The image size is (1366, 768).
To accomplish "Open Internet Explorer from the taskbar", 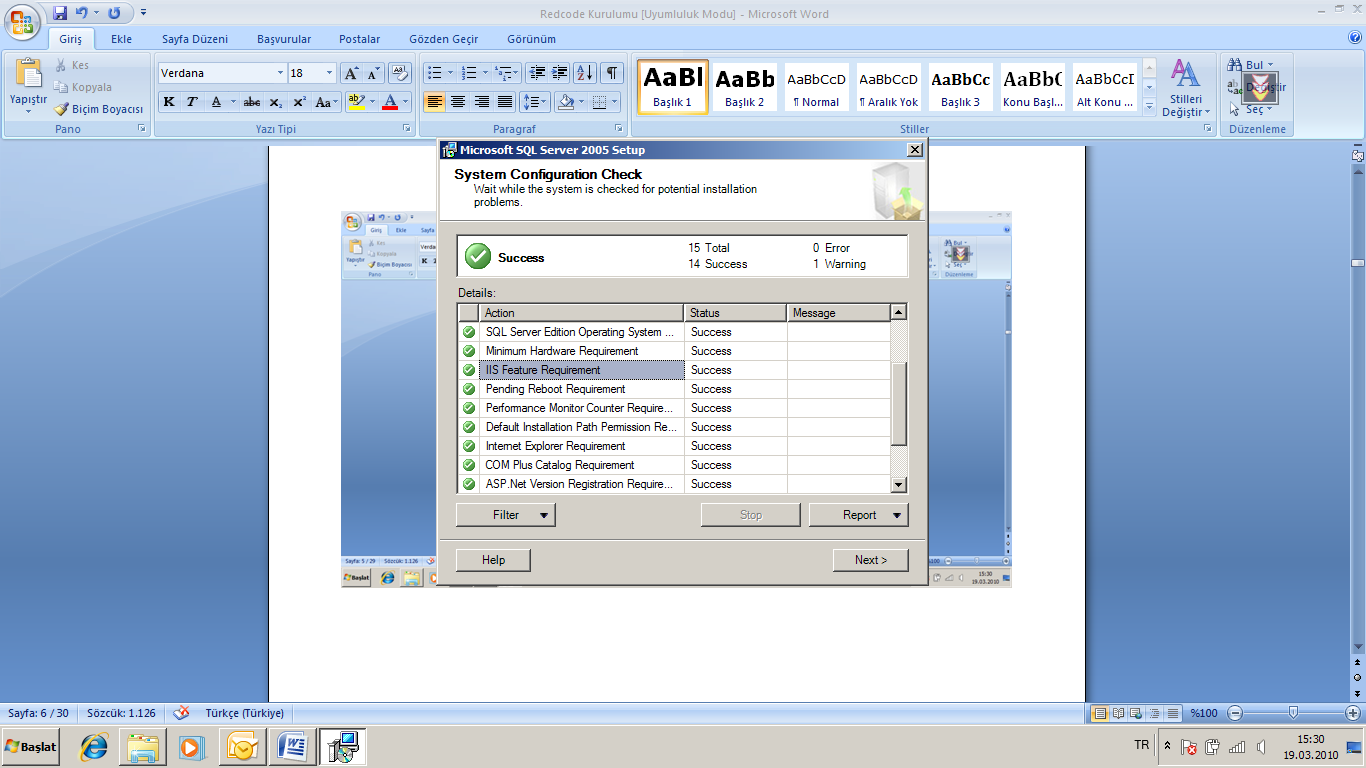I will tap(95, 747).
